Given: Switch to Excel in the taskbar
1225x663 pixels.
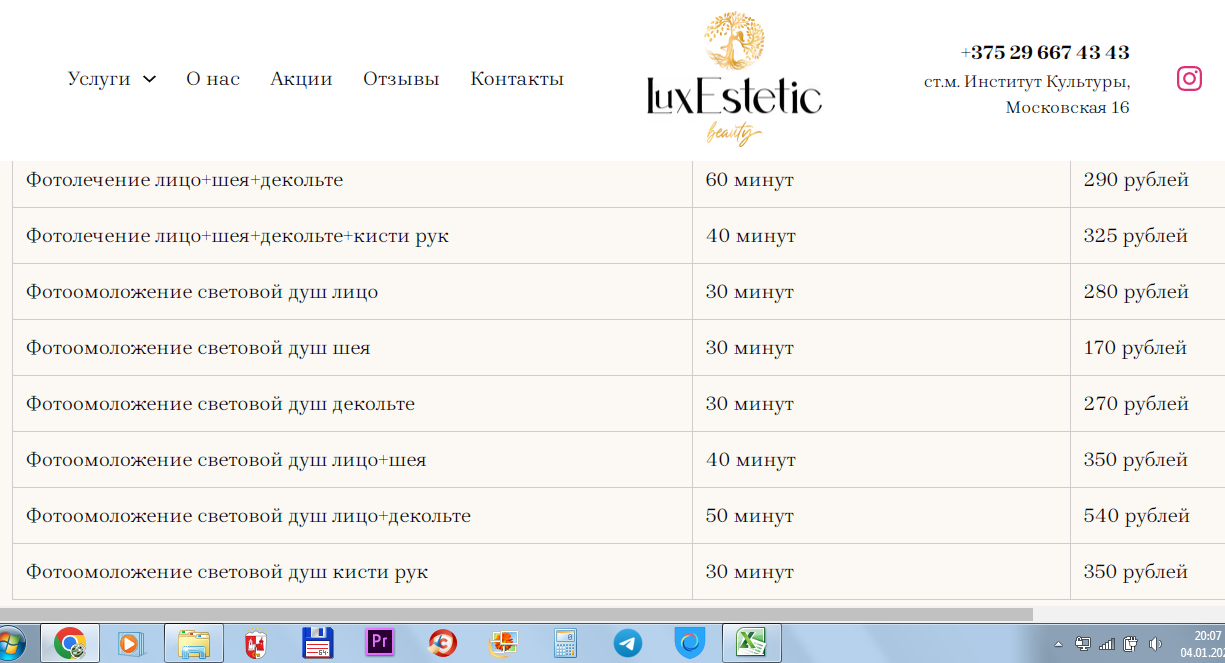Looking at the screenshot, I should (x=751, y=643).
